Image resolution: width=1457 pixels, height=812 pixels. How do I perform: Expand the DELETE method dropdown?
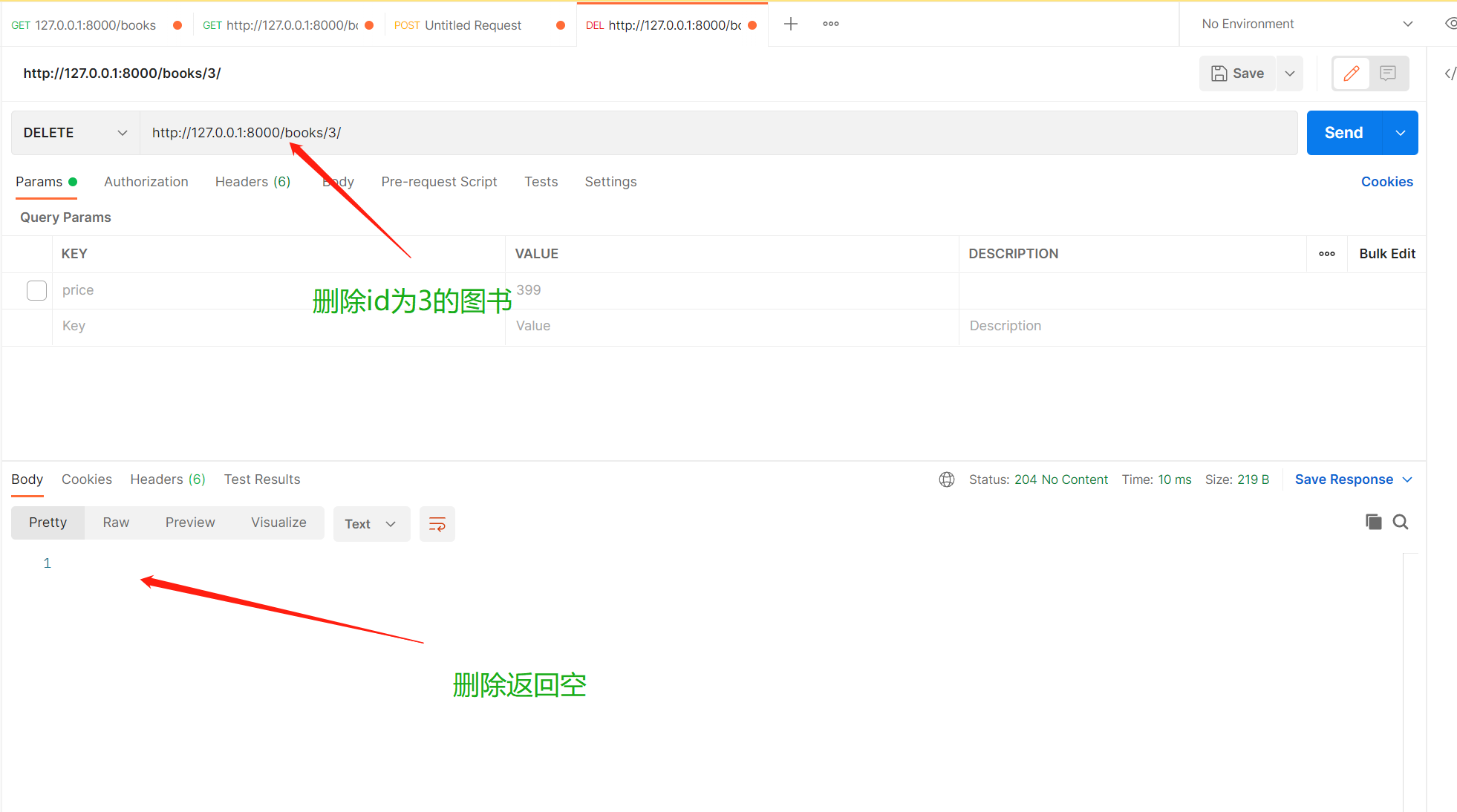point(75,133)
